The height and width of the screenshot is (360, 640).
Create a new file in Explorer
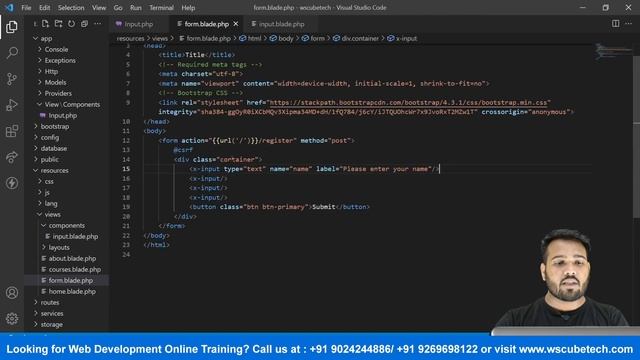click(45, 24)
